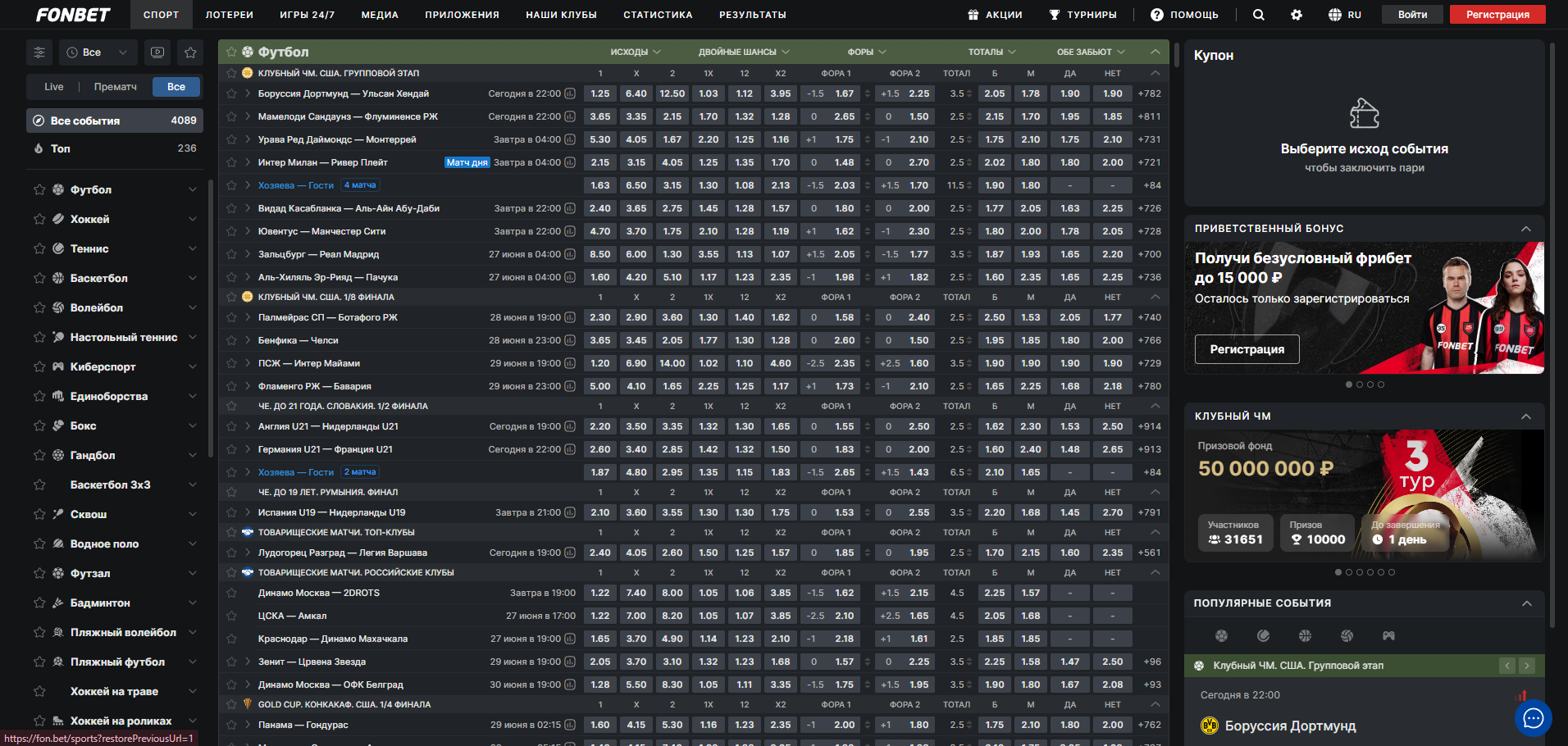Open the live chat support bubble
The image size is (1568, 746).
click(x=1532, y=719)
